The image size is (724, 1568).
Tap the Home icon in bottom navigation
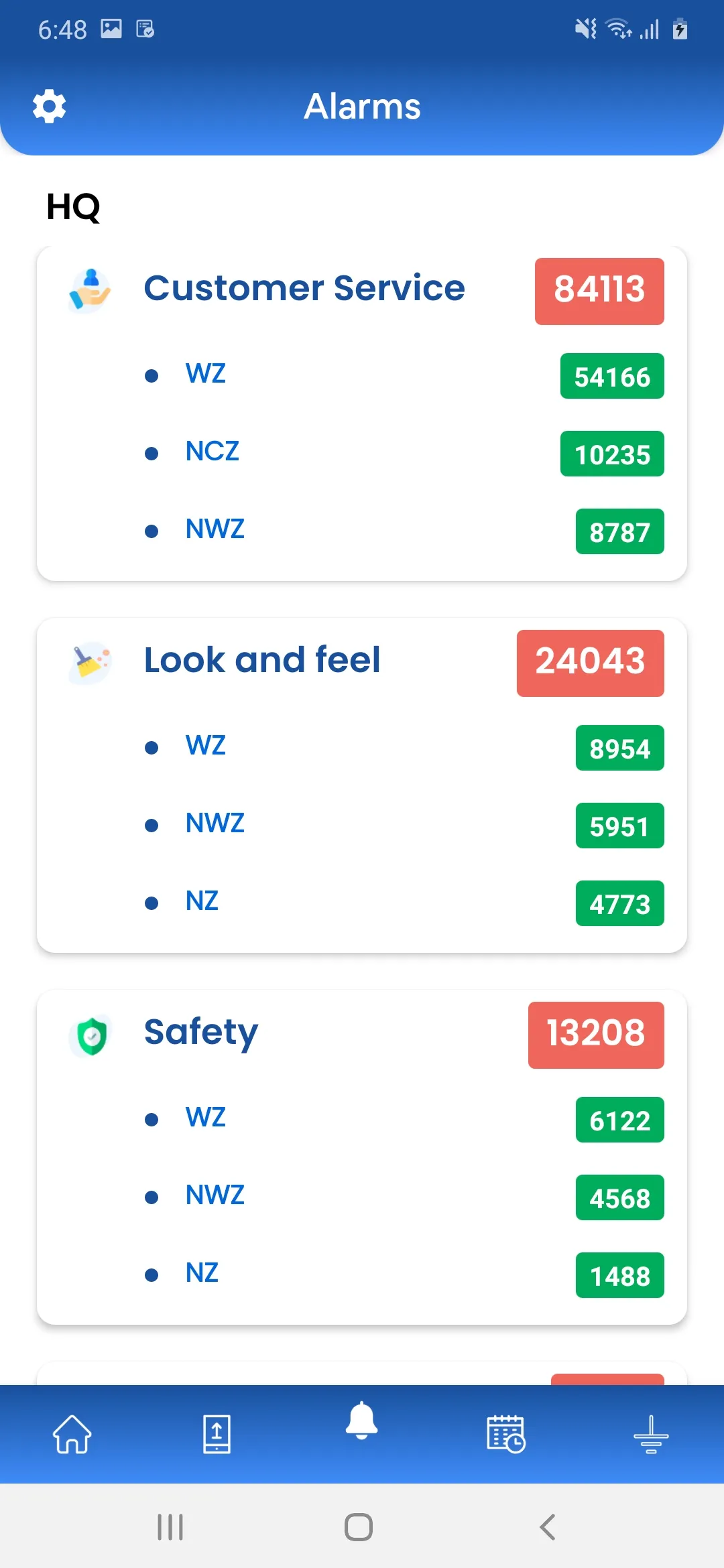click(x=72, y=1434)
